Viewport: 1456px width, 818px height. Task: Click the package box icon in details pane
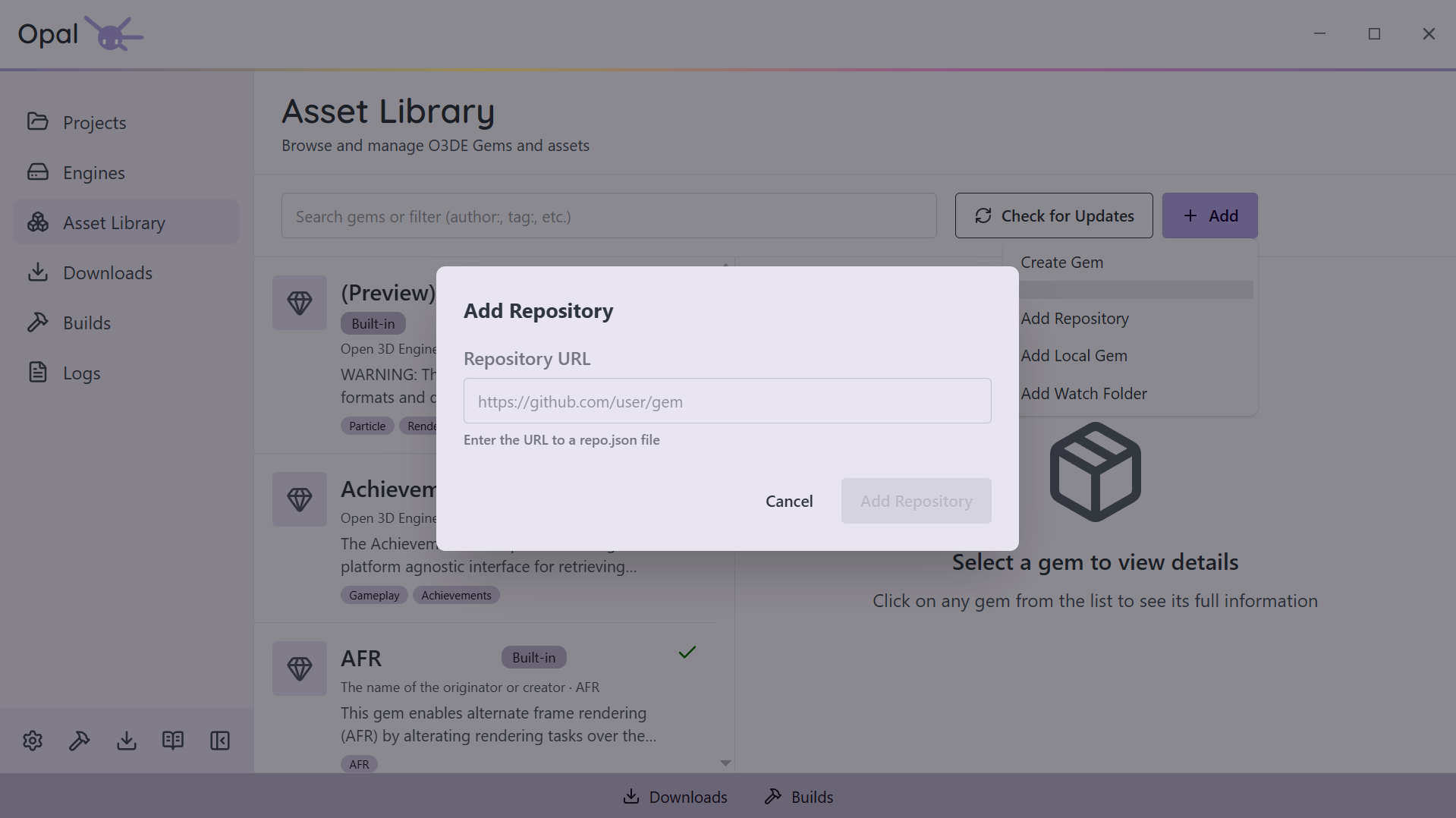coord(1095,472)
